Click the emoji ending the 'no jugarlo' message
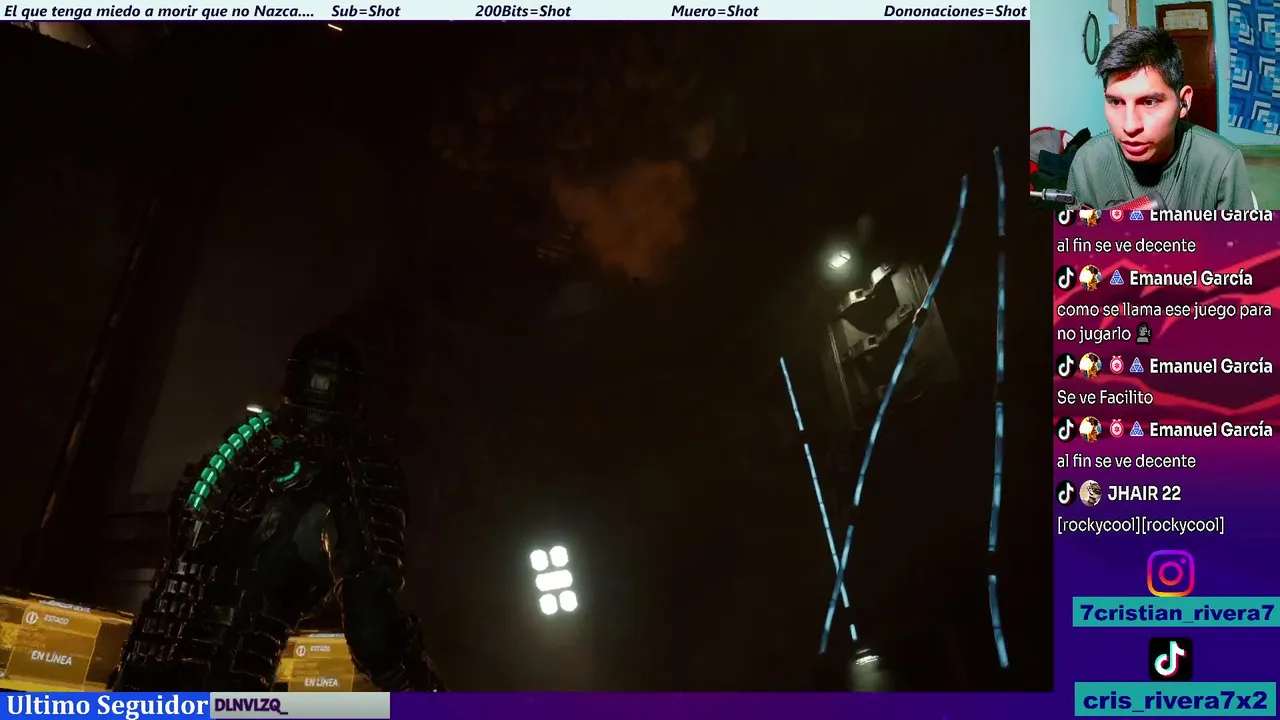Viewport: 1280px width, 720px height. pos(1143,334)
